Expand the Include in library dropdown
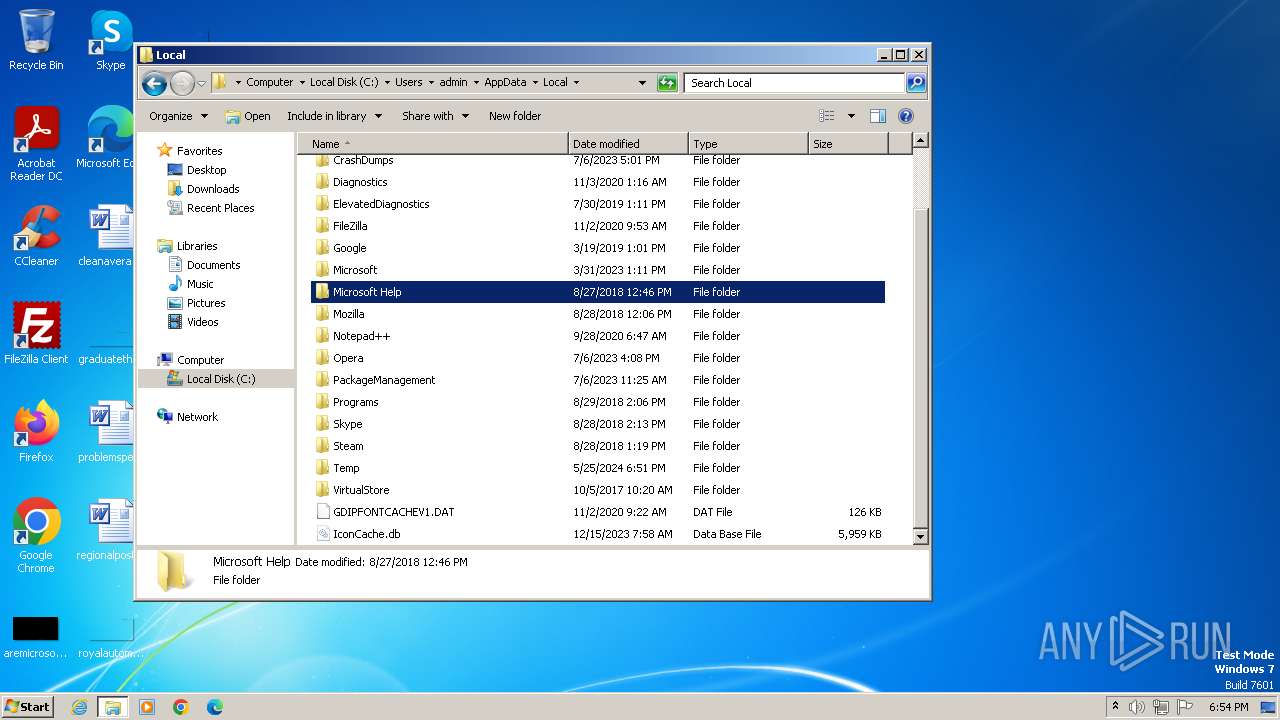 [x=334, y=116]
